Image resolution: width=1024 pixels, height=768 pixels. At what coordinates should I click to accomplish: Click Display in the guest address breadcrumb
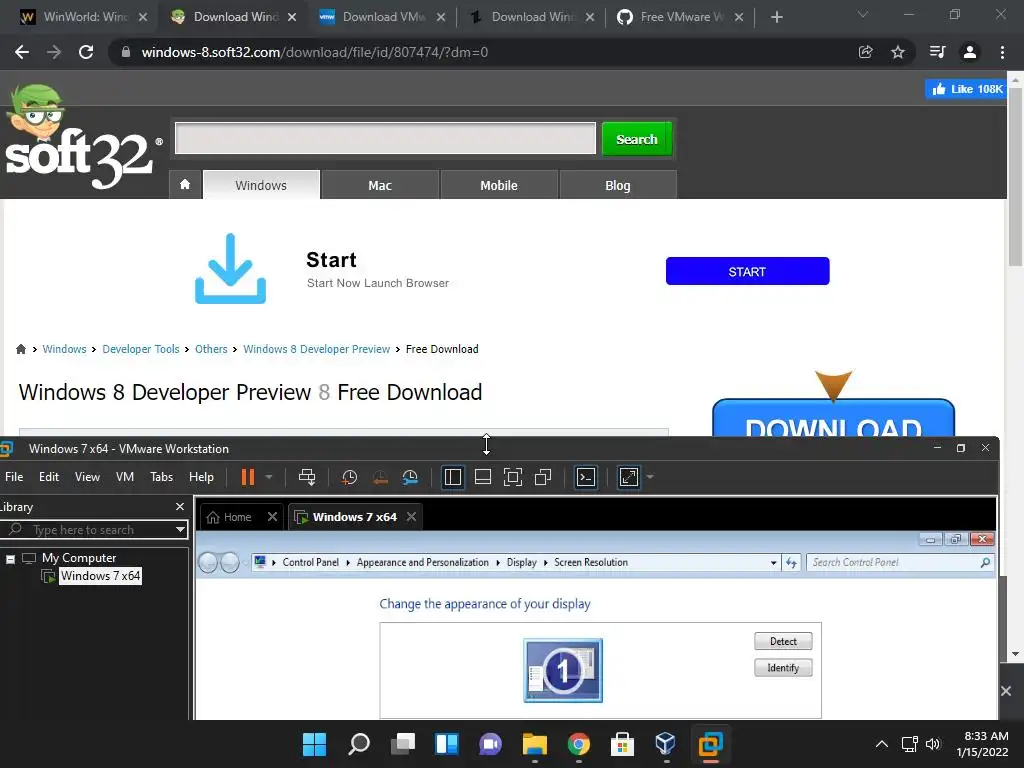521,562
